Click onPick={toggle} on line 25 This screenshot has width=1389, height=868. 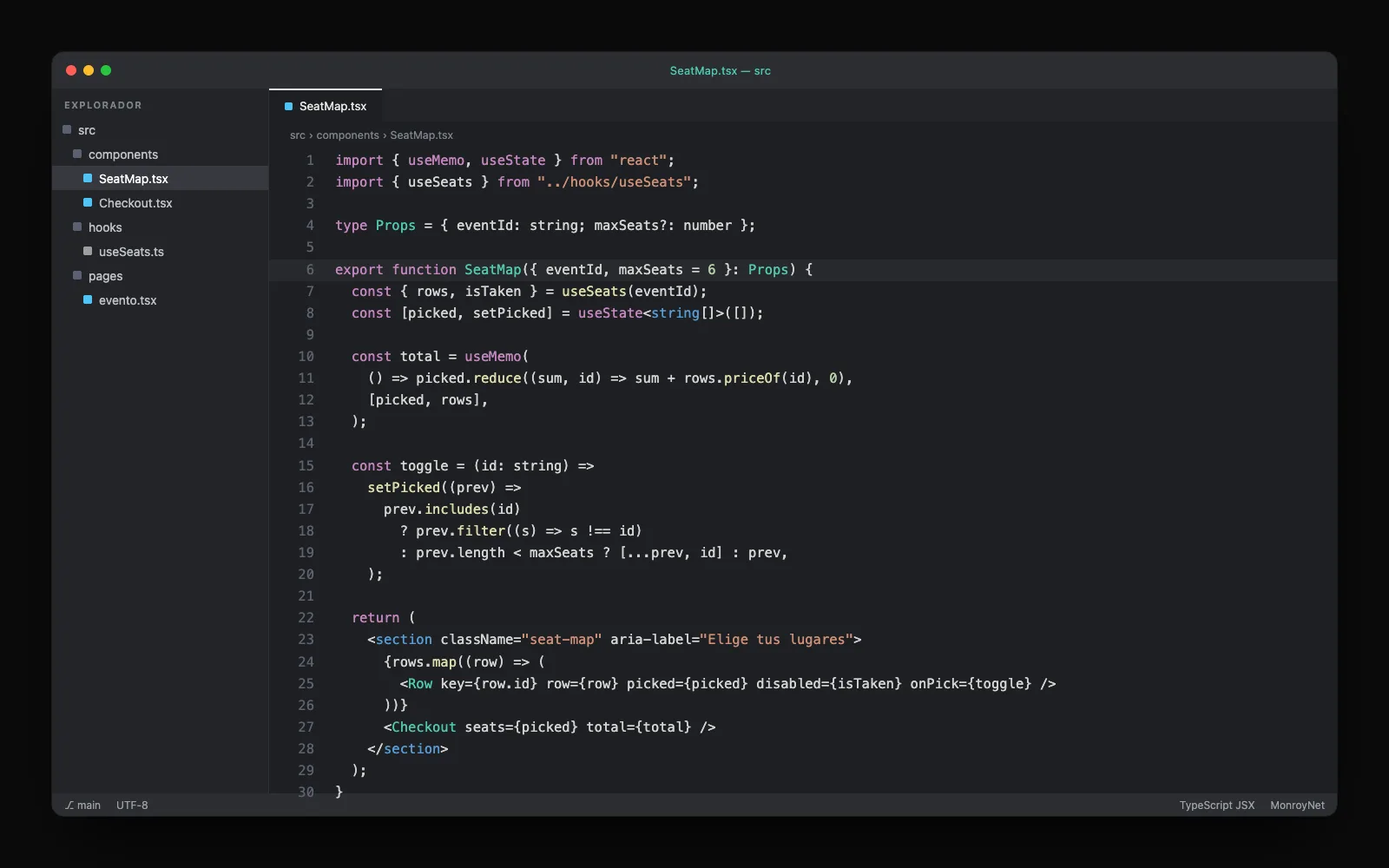point(971,684)
